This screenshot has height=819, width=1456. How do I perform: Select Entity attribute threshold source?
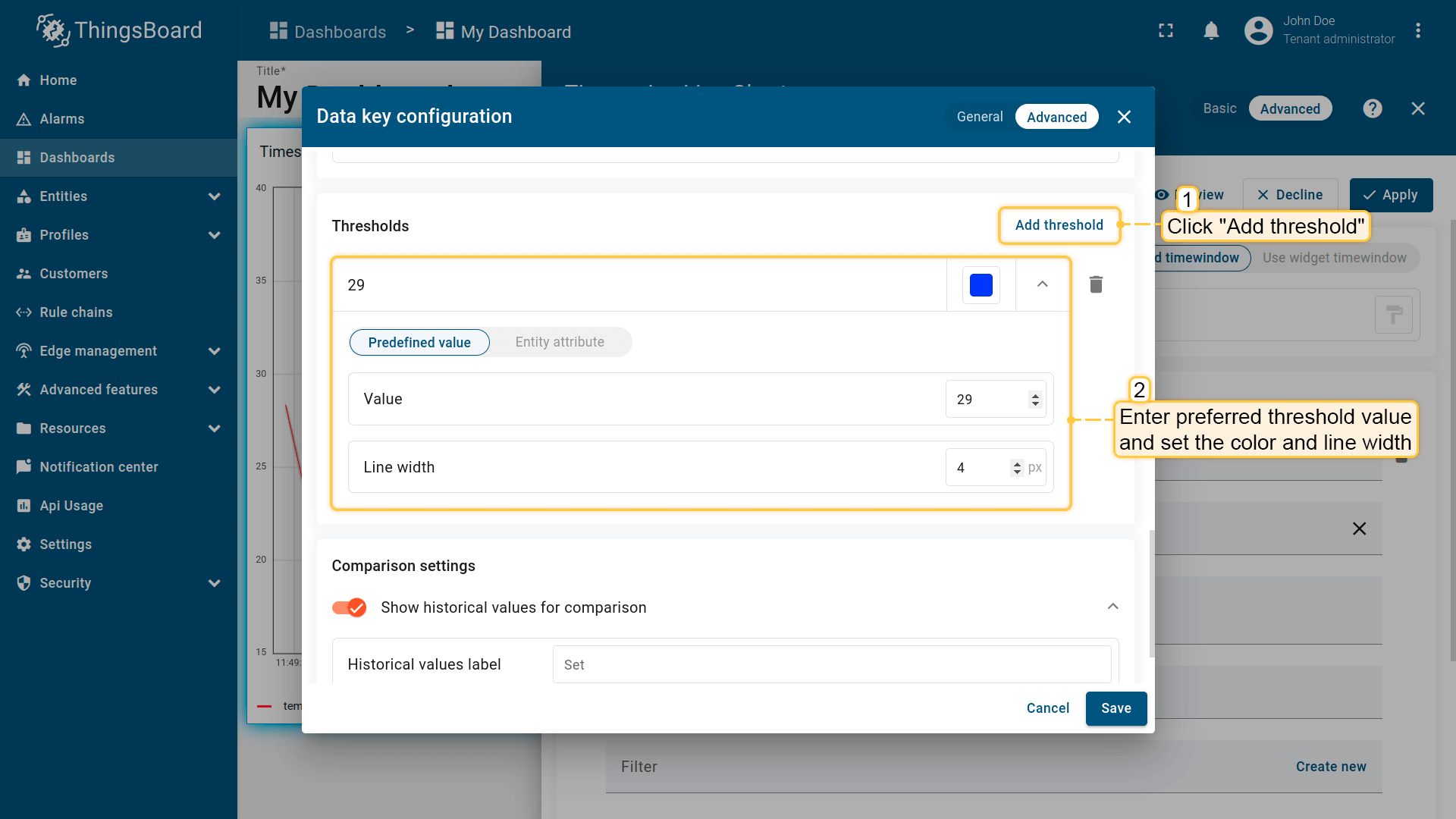point(560,342)
